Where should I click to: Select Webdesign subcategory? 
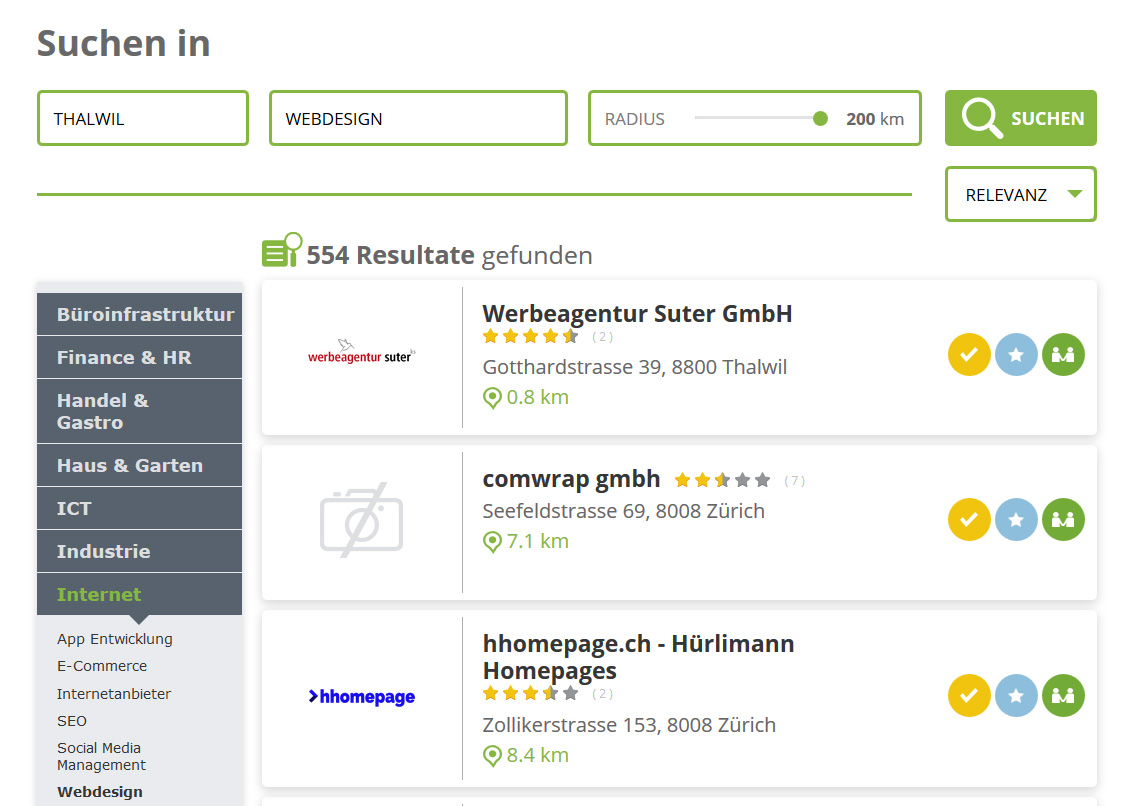(x=100, y=792)
